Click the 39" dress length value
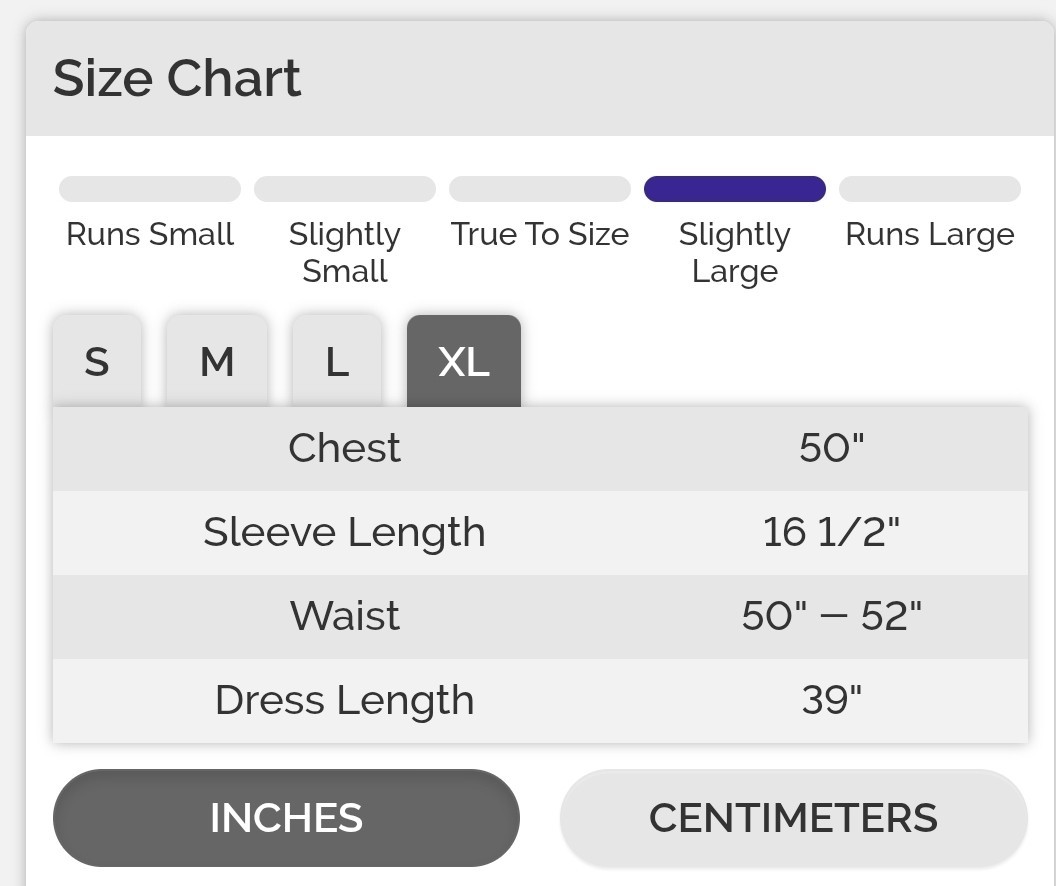1056x886 pixels. pyautogui.click(x=831, y=700)
